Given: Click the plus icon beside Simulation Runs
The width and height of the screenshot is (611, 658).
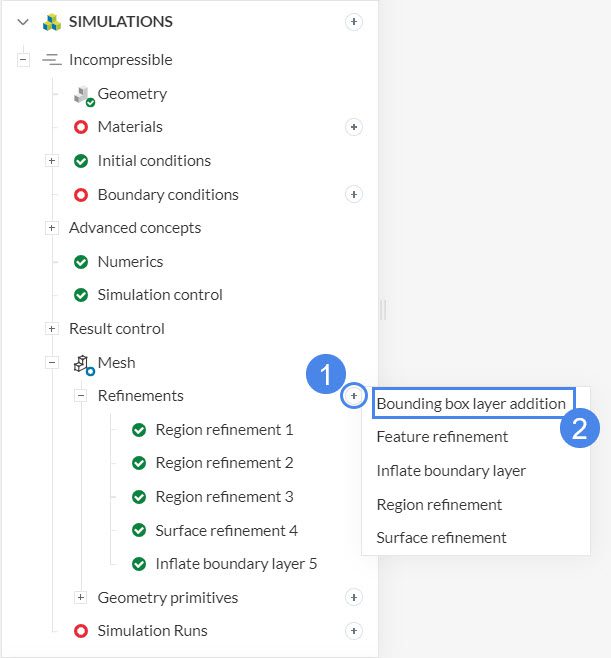Looking at the screenshot, I should click(x=353, y=631).
